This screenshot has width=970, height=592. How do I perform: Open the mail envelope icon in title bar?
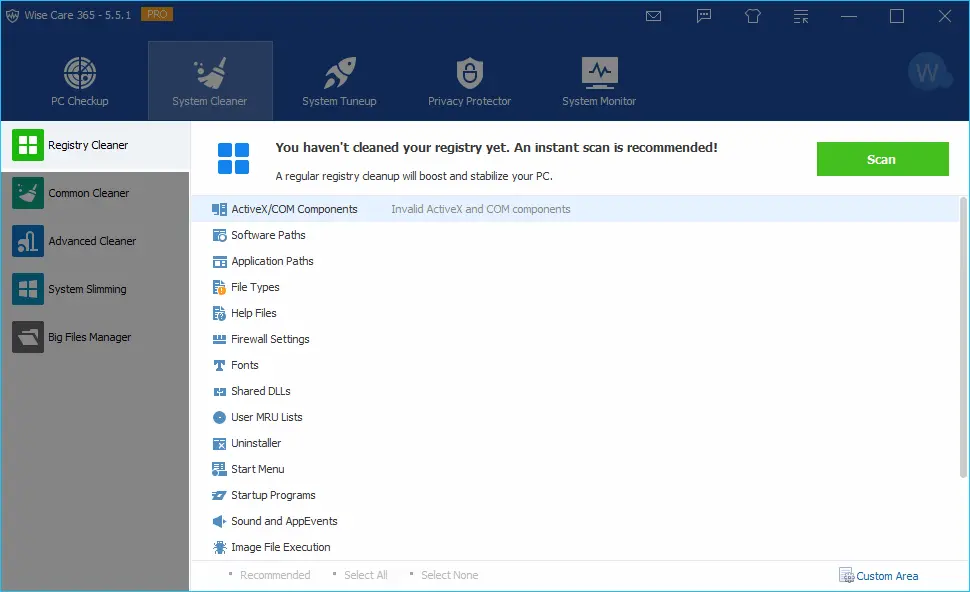pyautogui.click(x=653, y=16)
